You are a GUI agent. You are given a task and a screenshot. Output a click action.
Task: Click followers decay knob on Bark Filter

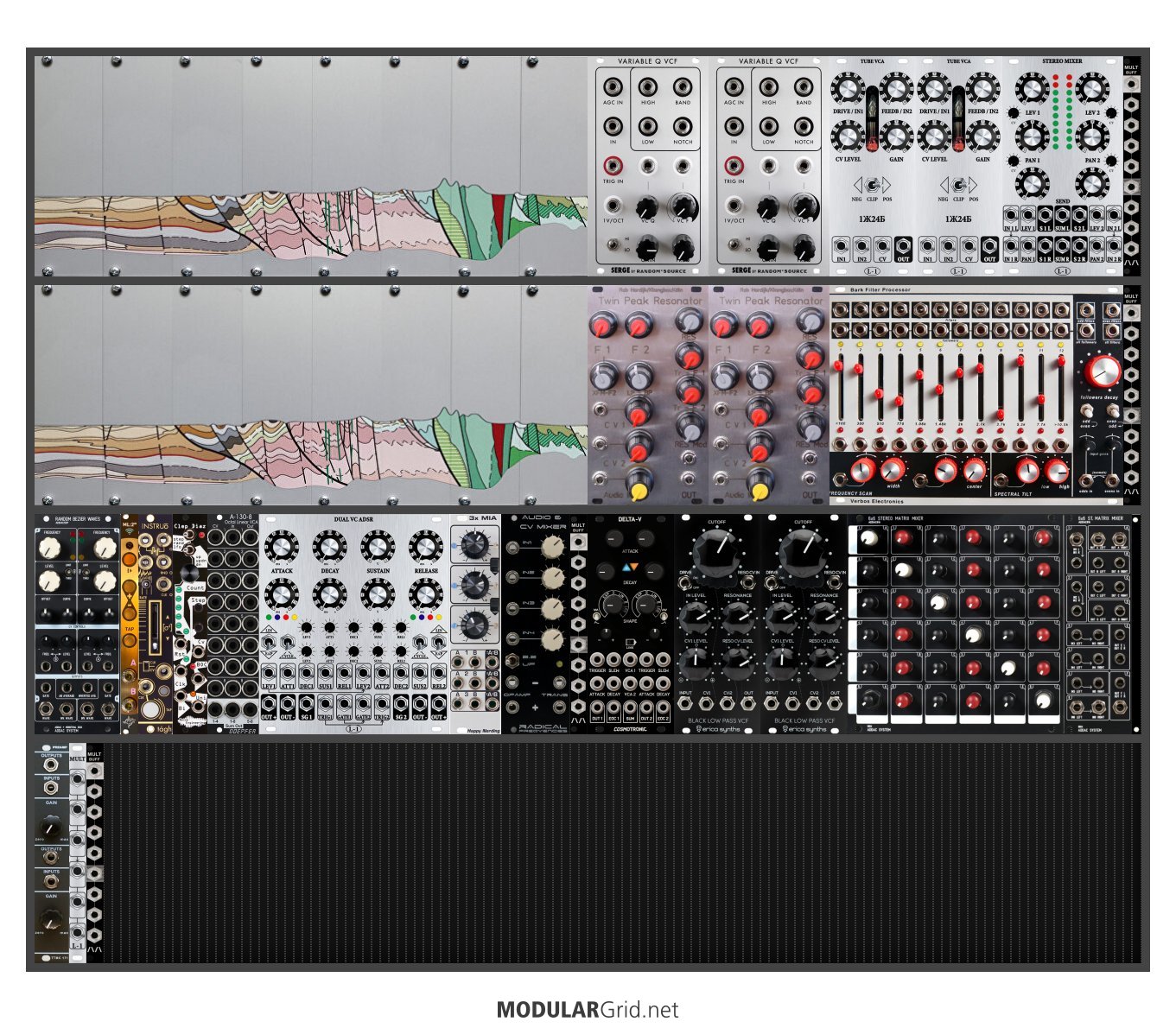point(1103,372)
